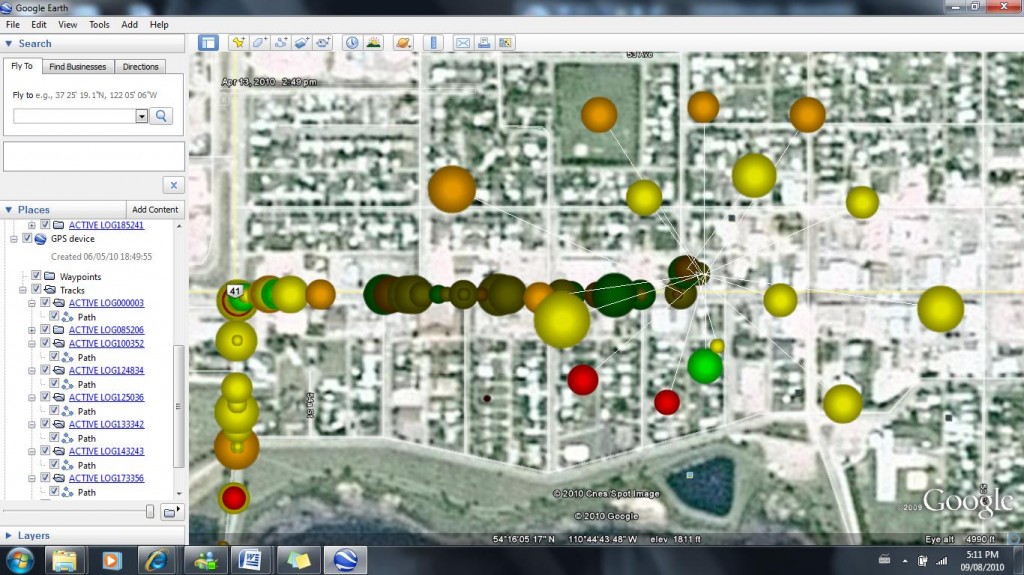Add an image overlay from the toolbar
The height and width of the screenshot is (575, 1024).
tap(302, 43)
